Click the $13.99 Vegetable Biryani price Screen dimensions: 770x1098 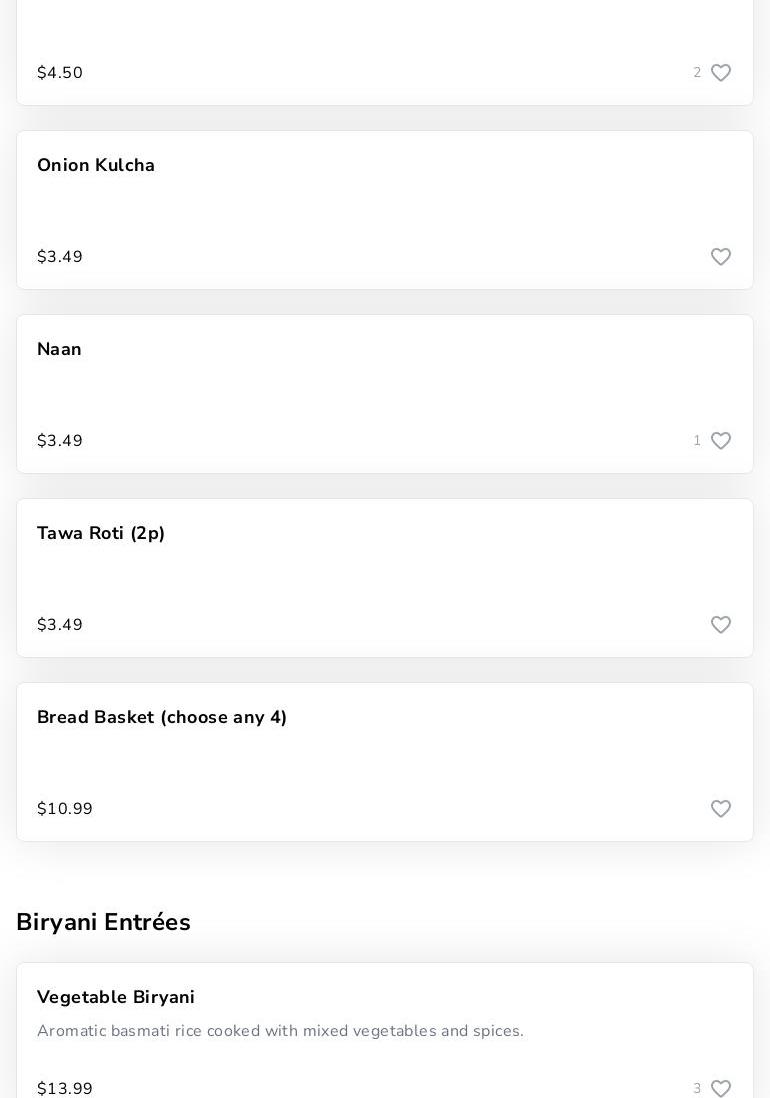(65, 1088)
